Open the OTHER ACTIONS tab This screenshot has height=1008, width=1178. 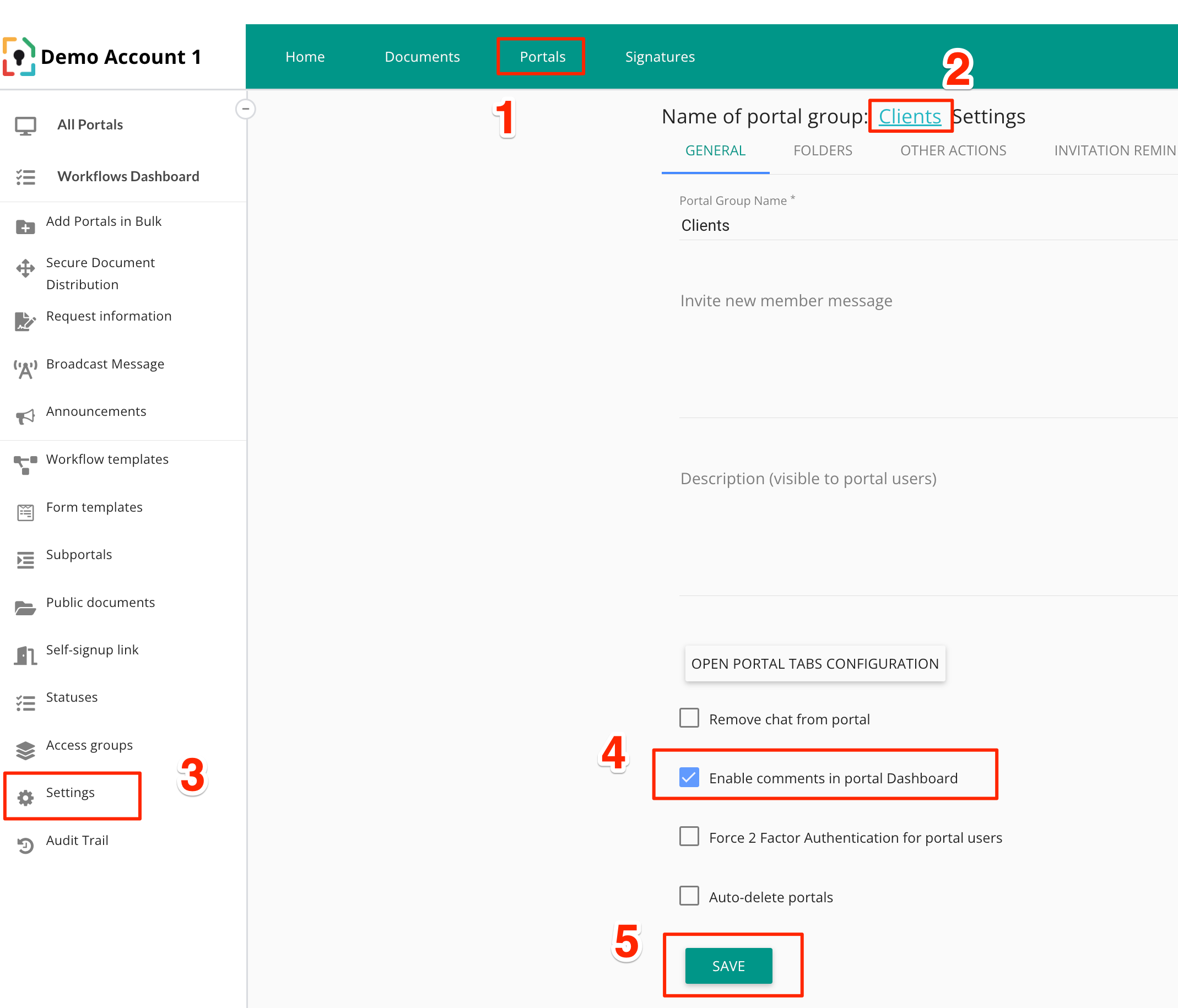pyautogui.click(x=953, y=150)
